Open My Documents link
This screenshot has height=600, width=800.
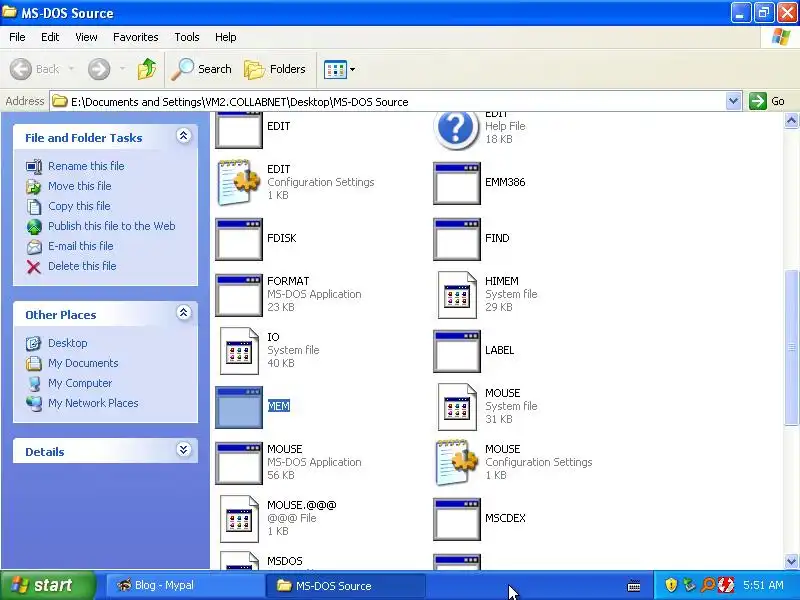click(x=83, y=363)
